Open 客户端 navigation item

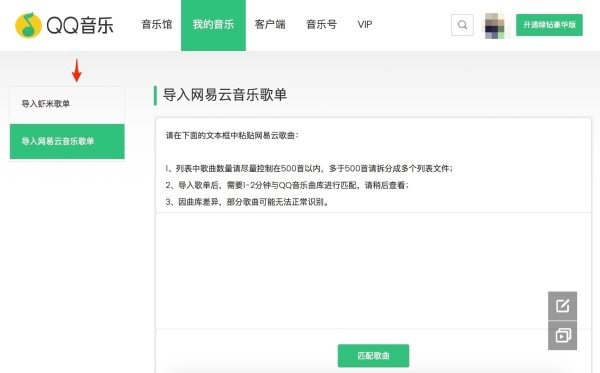270,24
